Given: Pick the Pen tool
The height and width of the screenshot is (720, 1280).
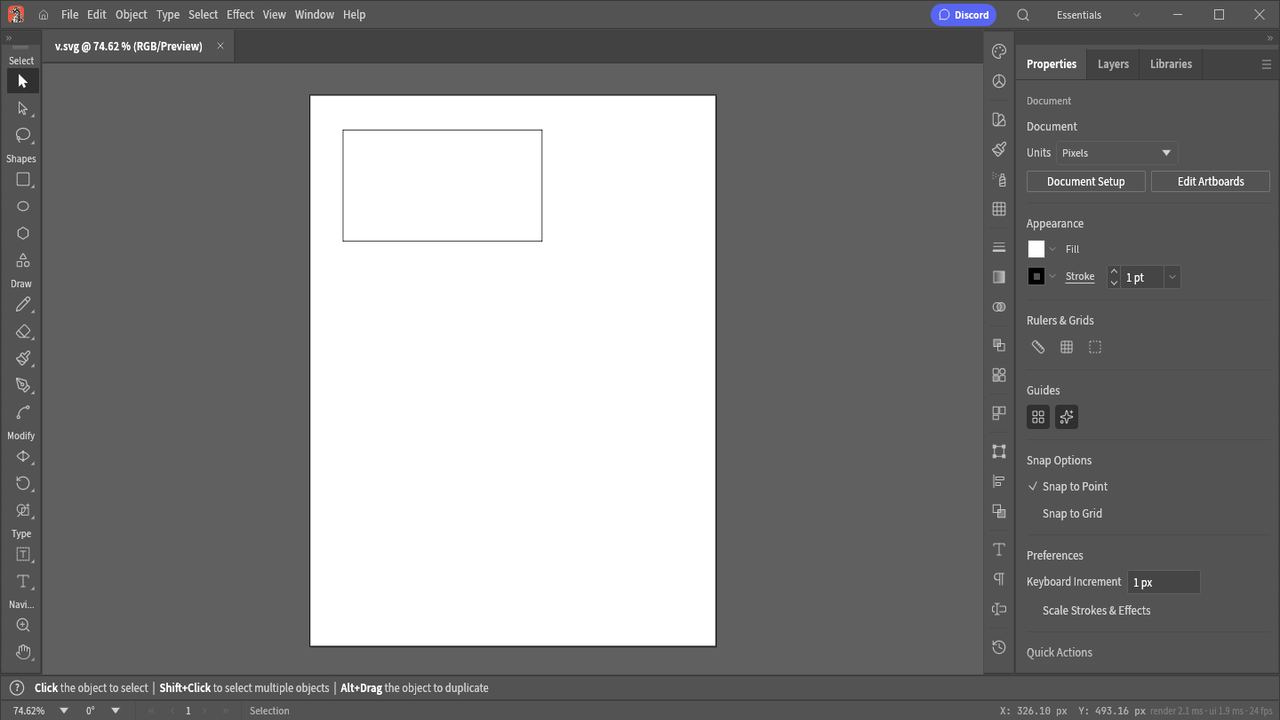Looking at the screenshot, I should coord(22,386).
